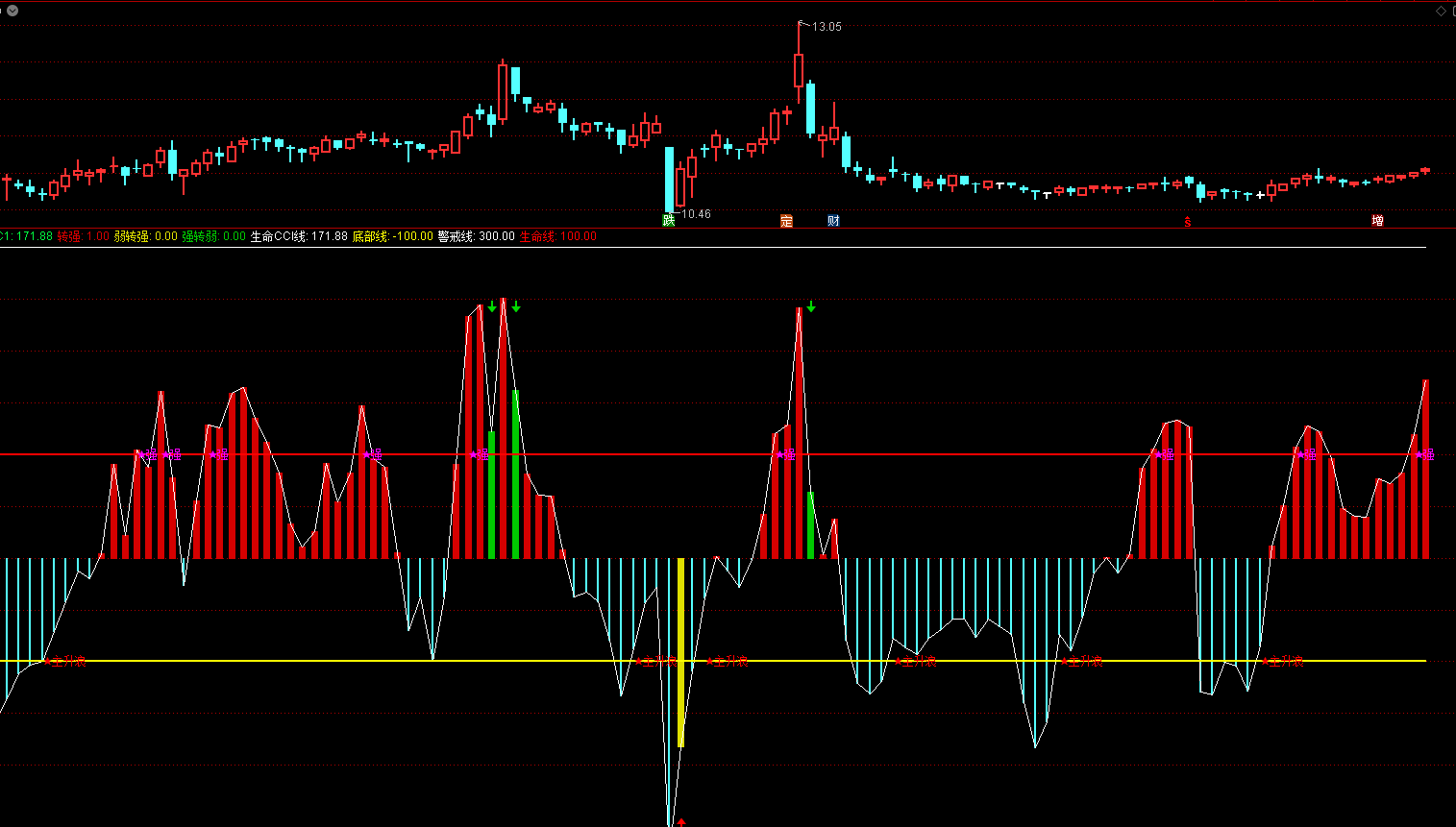This screenshot has width=1456, height=827.
Task: Click the 强转弱 0.00 legend label
Action: 213,236
